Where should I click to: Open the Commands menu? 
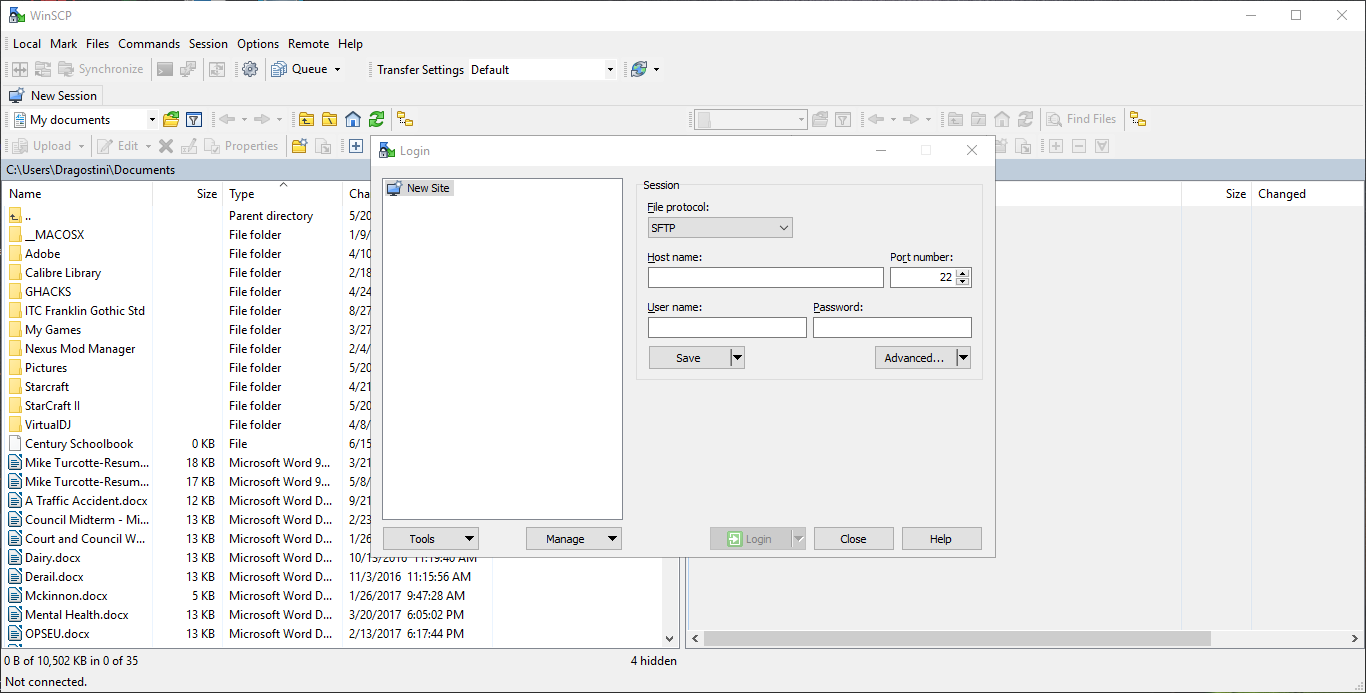click(x=149, y=44)
